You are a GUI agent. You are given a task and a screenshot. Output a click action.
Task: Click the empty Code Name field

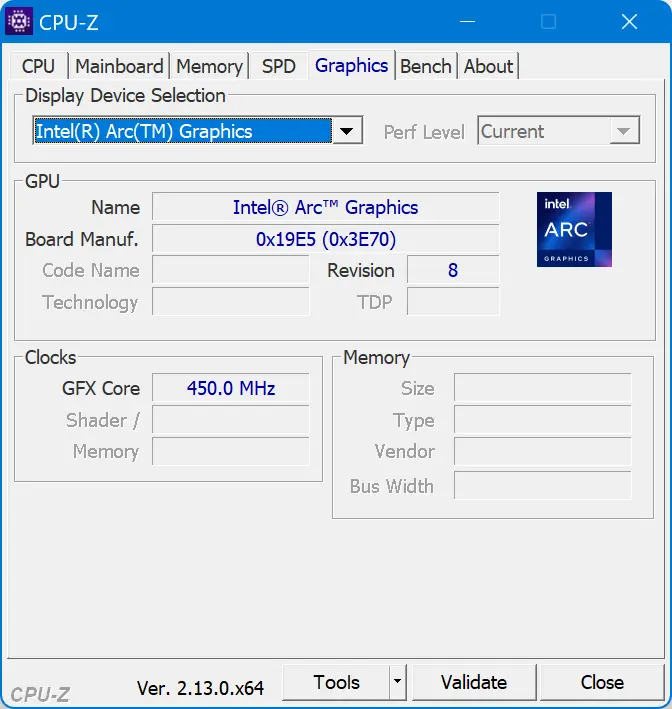[x=231, y=270]
